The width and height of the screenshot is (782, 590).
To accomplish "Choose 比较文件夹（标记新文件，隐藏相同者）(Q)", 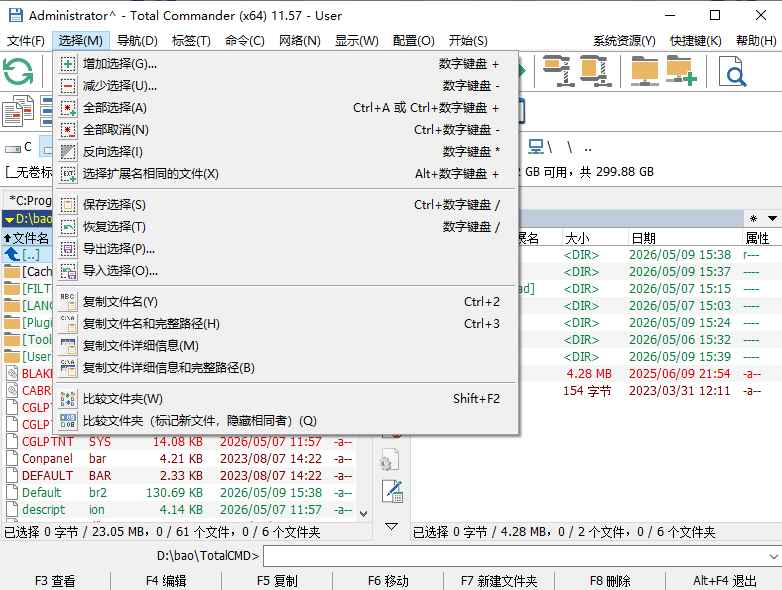I will click(286, 420).
